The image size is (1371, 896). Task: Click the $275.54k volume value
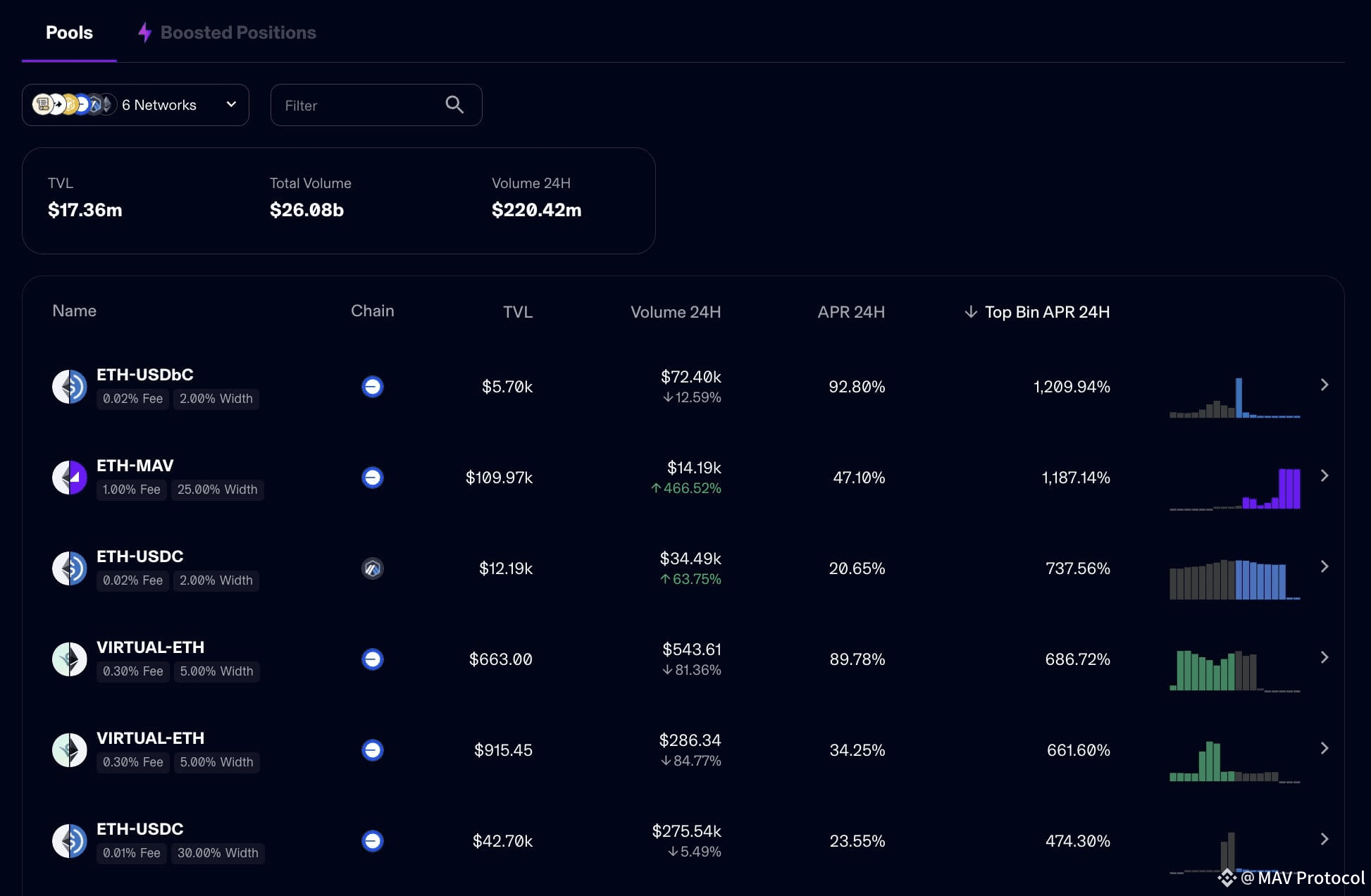[x=687, y=831]
